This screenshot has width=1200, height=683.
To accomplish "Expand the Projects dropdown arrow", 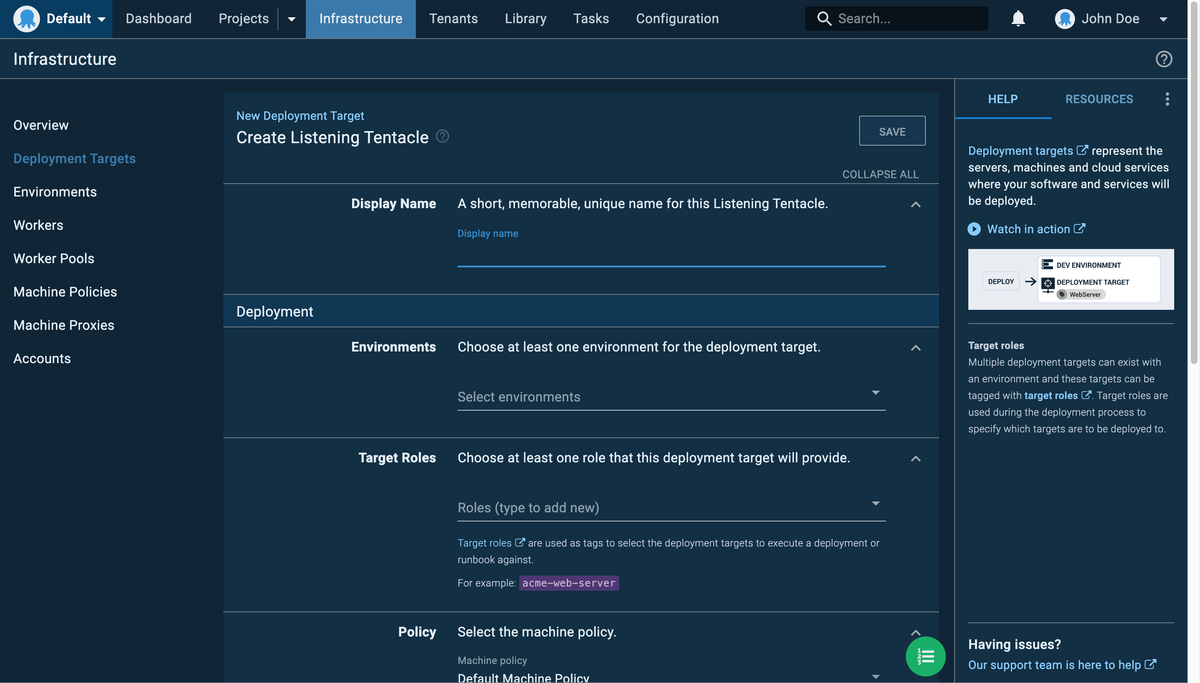I will [291, 19].
